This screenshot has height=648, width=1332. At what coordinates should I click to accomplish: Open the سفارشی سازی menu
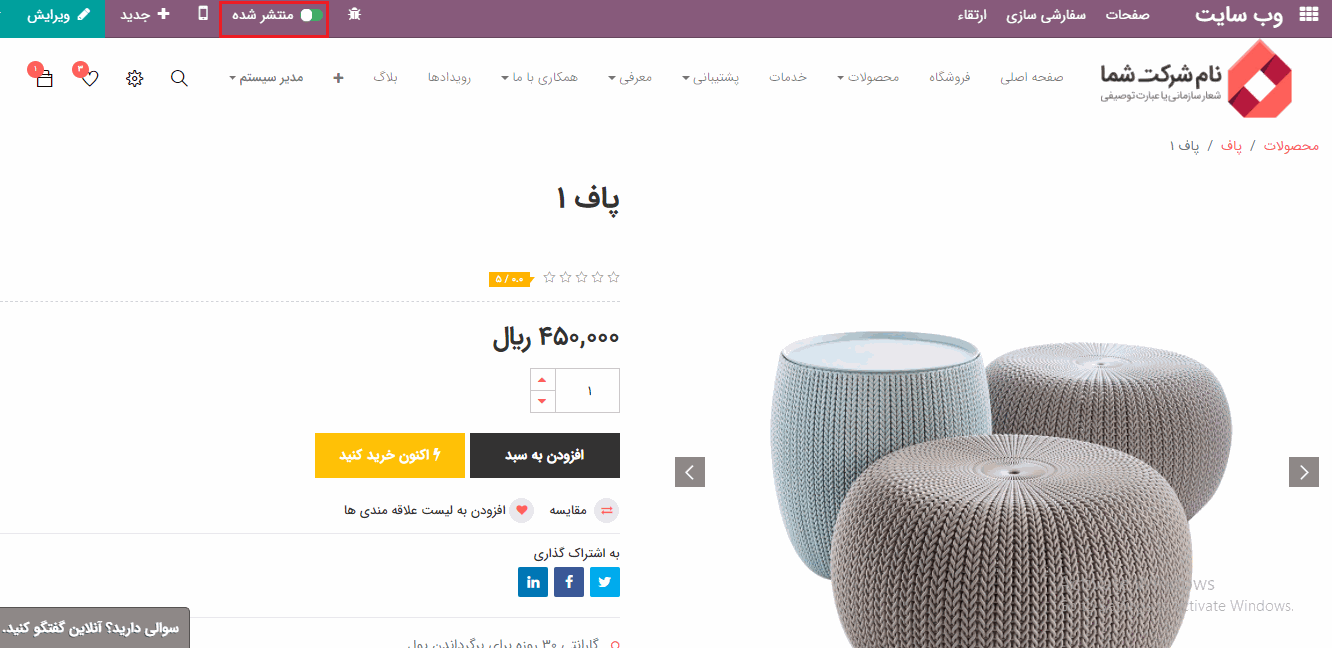1045,15
